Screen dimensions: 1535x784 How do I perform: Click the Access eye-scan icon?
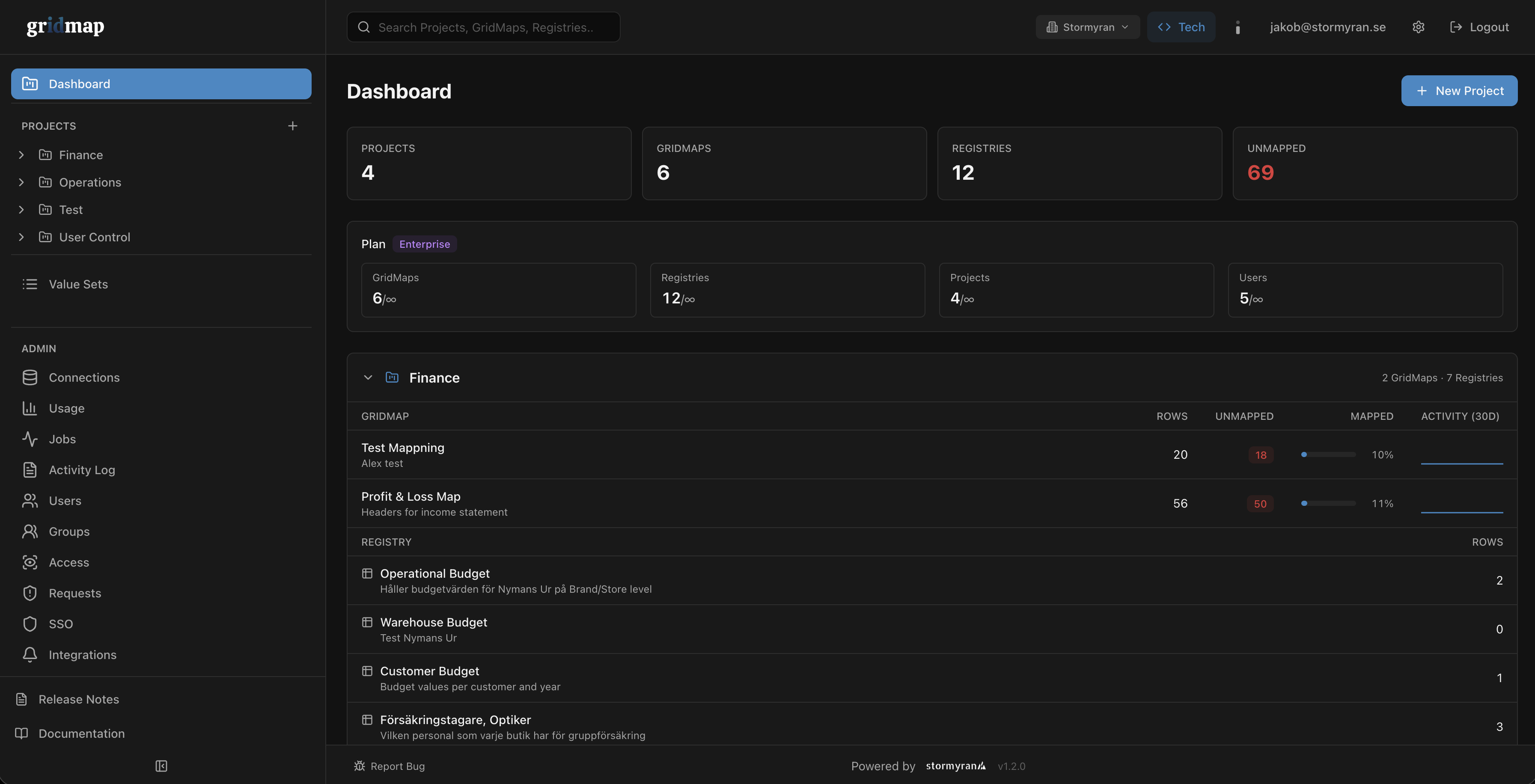[x=30, y=562]
